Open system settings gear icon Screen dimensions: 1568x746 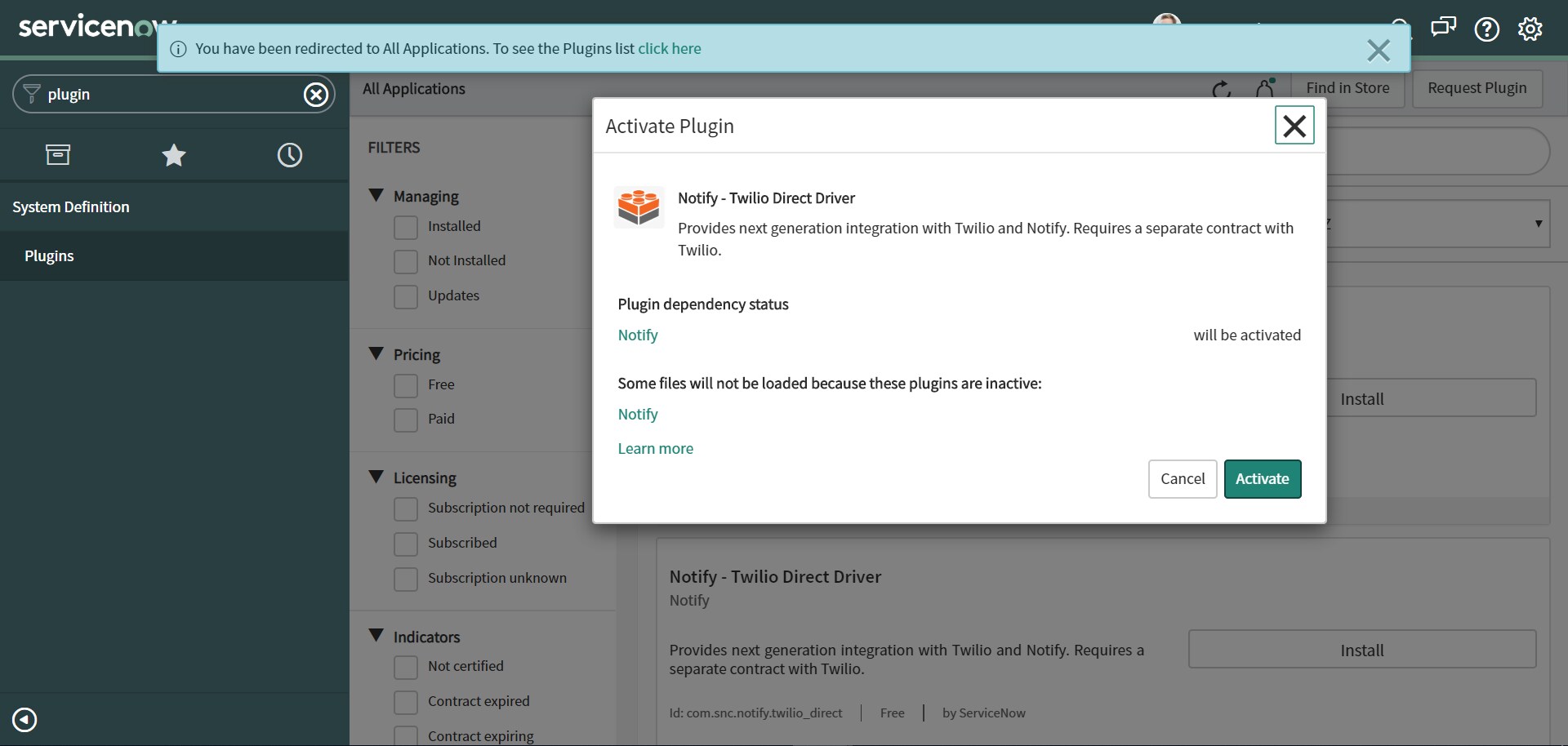pyautogui.click(x=1530, y=29)
